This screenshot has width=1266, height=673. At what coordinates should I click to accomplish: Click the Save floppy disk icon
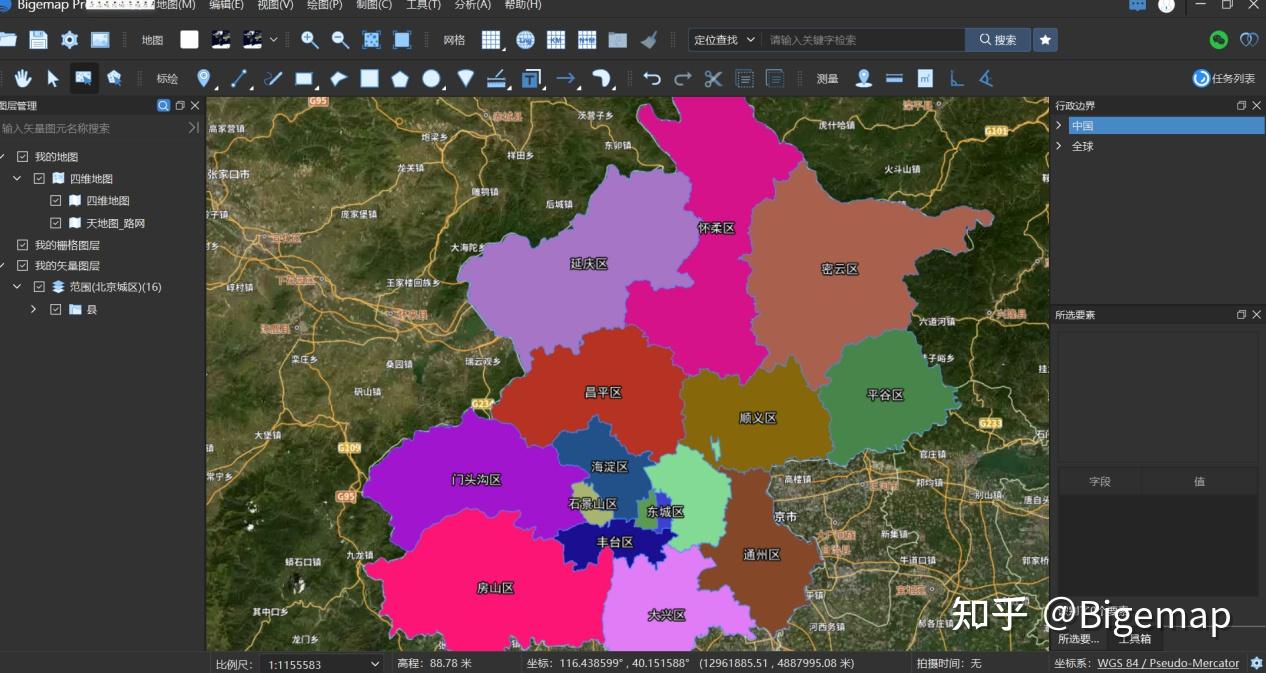click(x=38, y=40)
